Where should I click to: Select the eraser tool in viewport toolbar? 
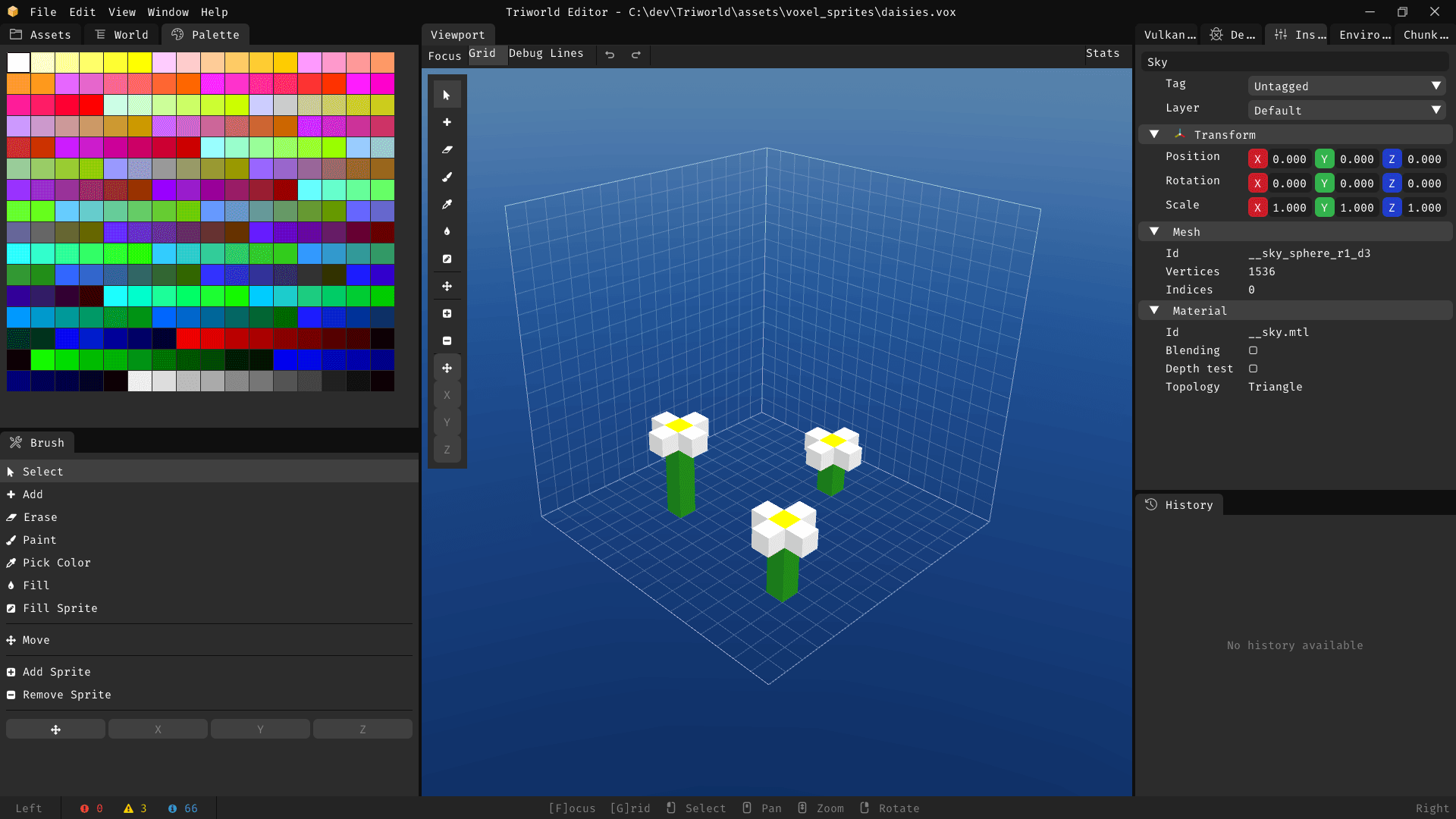(x=447, y=149)
